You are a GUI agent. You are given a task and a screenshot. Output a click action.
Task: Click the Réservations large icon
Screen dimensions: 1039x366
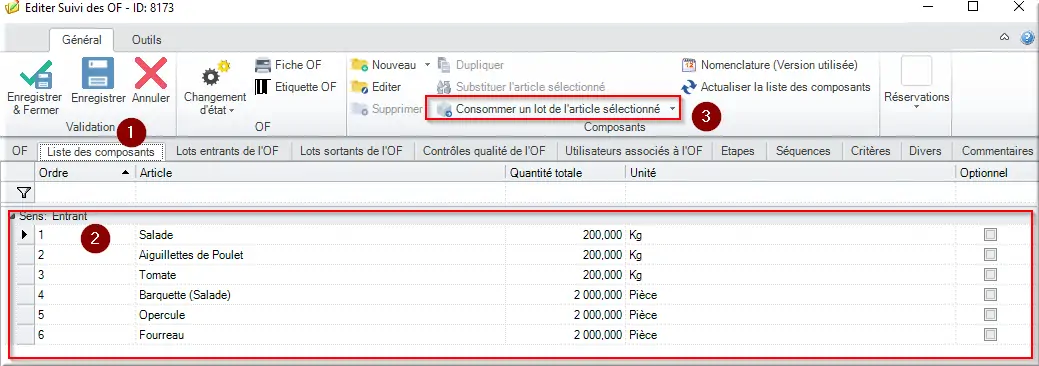[x=916, y=71]
